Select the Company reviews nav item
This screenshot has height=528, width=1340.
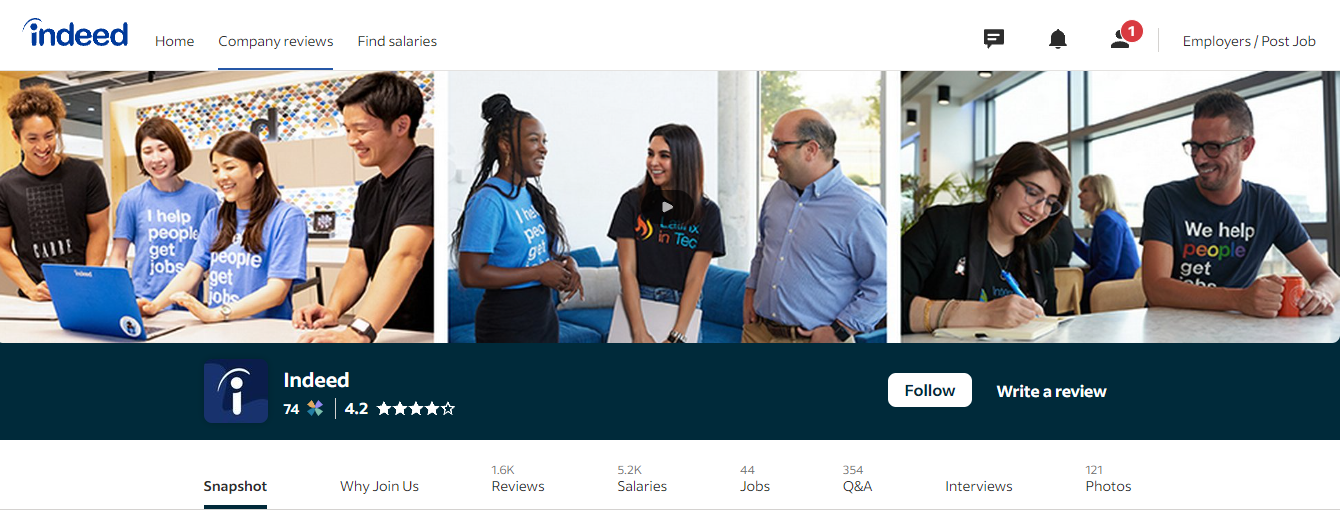[x=276, y=41]
